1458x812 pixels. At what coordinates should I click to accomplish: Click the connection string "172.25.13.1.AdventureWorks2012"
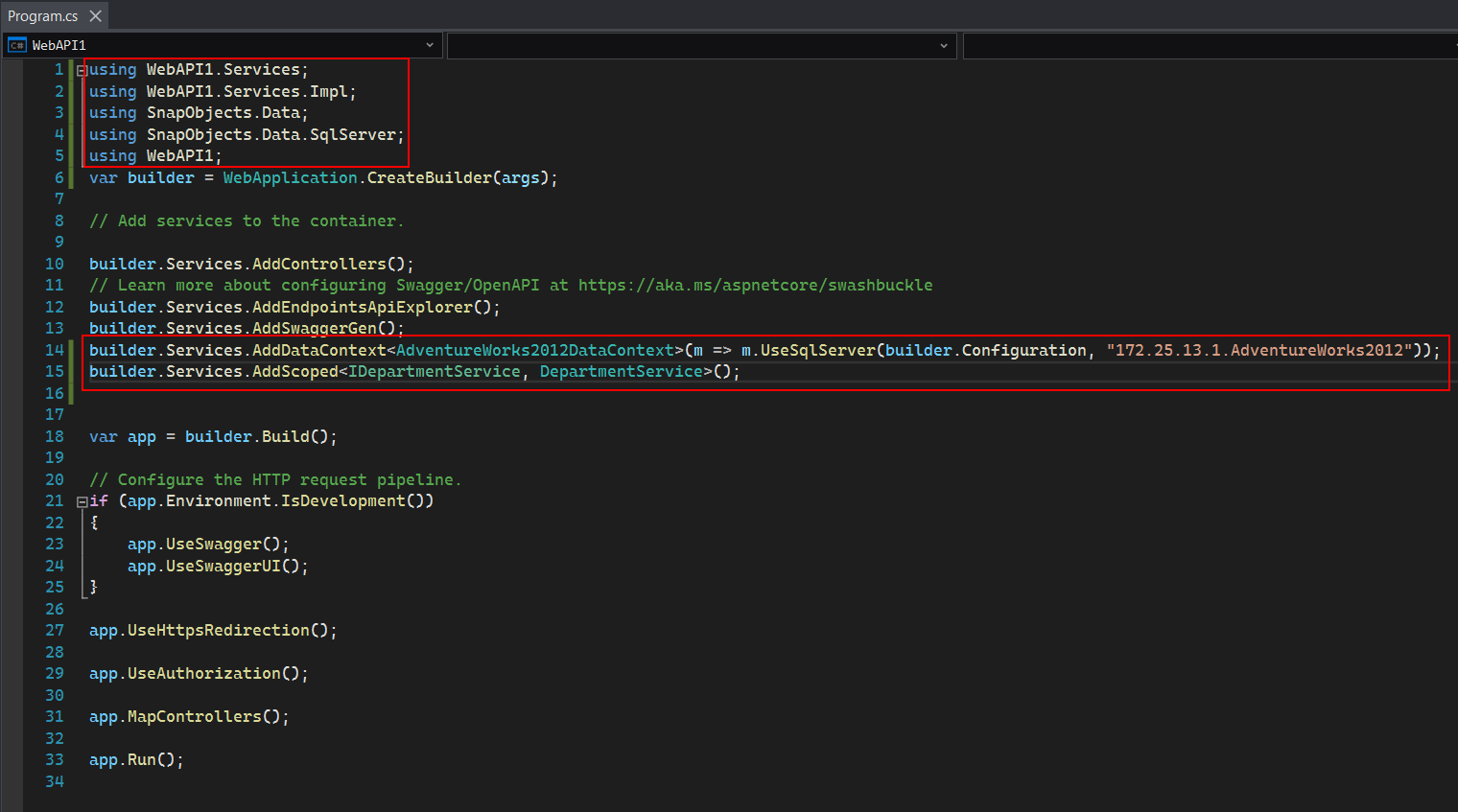(x=1258, y=350)
